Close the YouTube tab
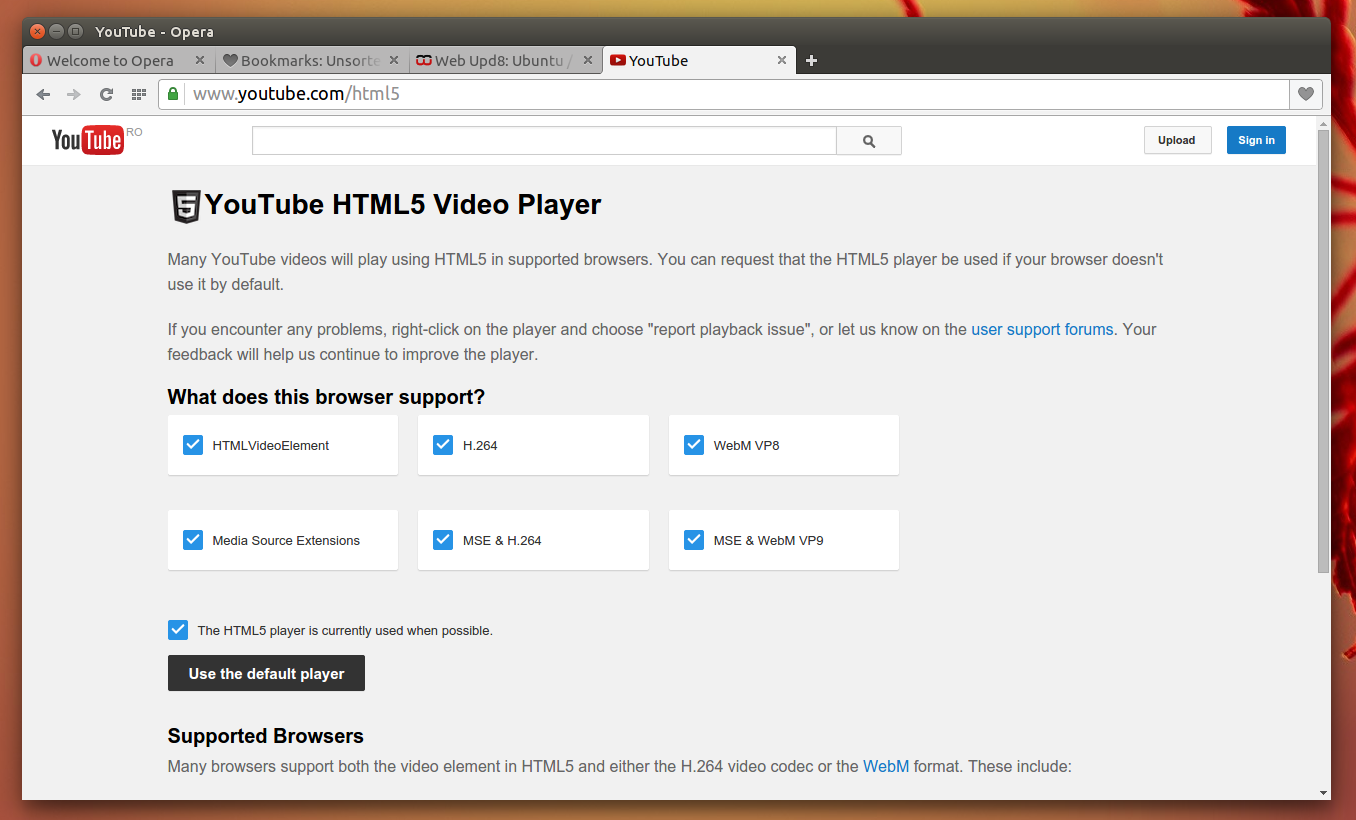The image size is (1356, 820). coord(782,60)
